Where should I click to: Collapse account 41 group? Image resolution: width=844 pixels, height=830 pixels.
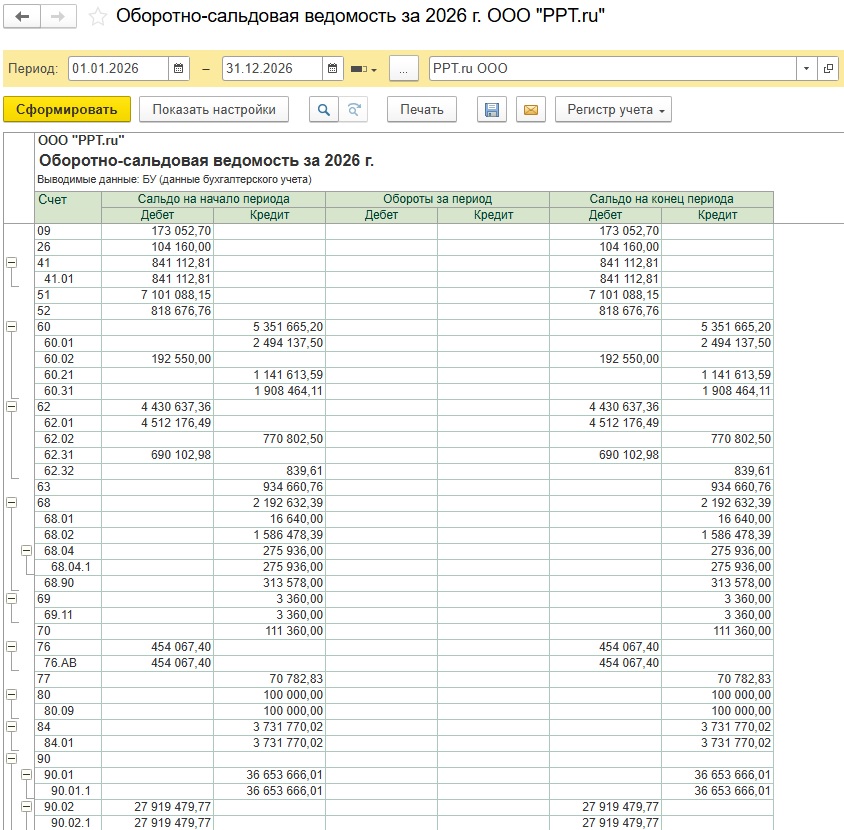click(11, 263)
